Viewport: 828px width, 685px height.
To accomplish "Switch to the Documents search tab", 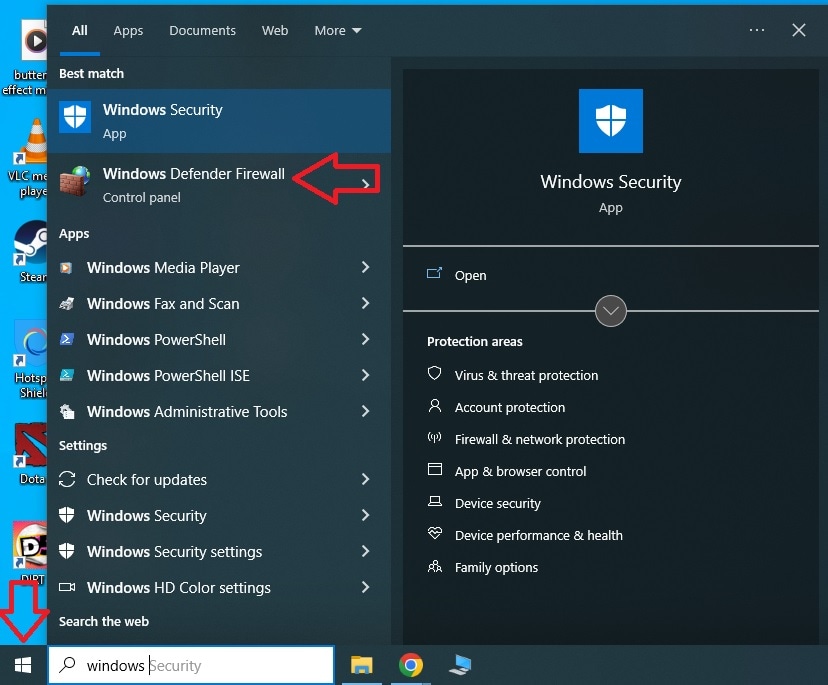I will tap(202, 31).
